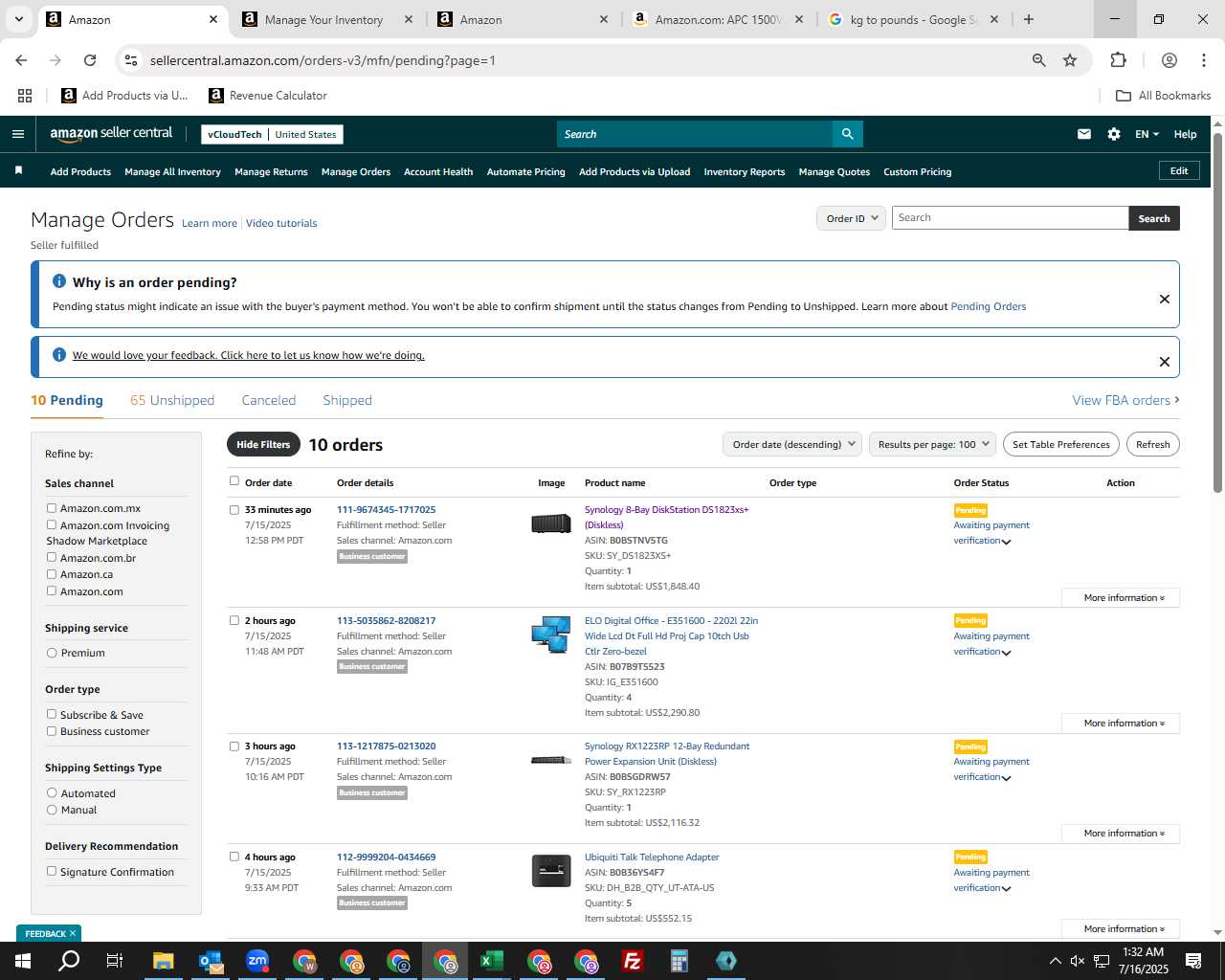The height and width of the screenshot is (980, 1225).
Task: Click the Order ID search input field
Action: [x=1010, y=218]
